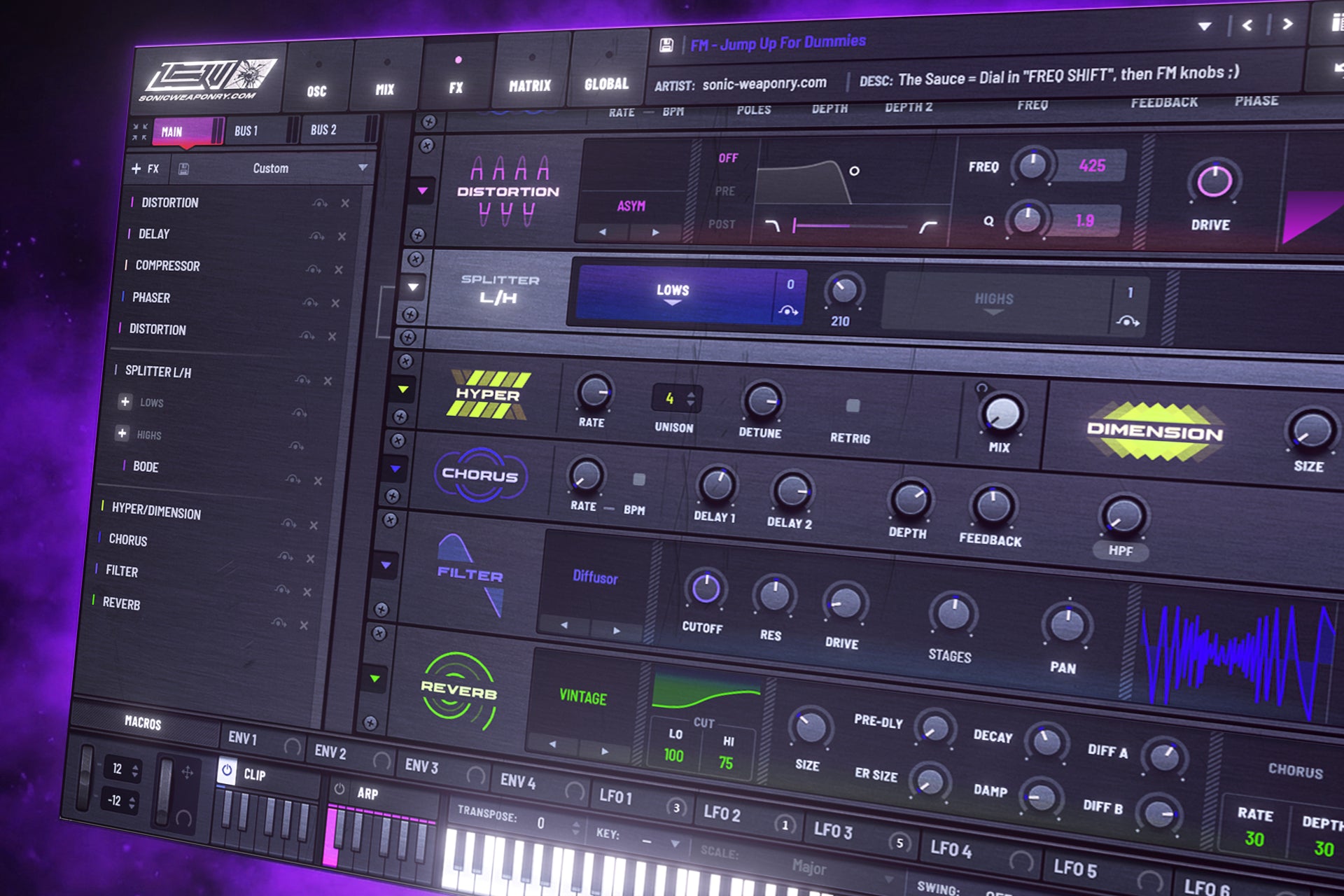Screen dimensions: 1344x896
Task: Expand the LOWS group under Splitter L/H
Action: (126, 402)
